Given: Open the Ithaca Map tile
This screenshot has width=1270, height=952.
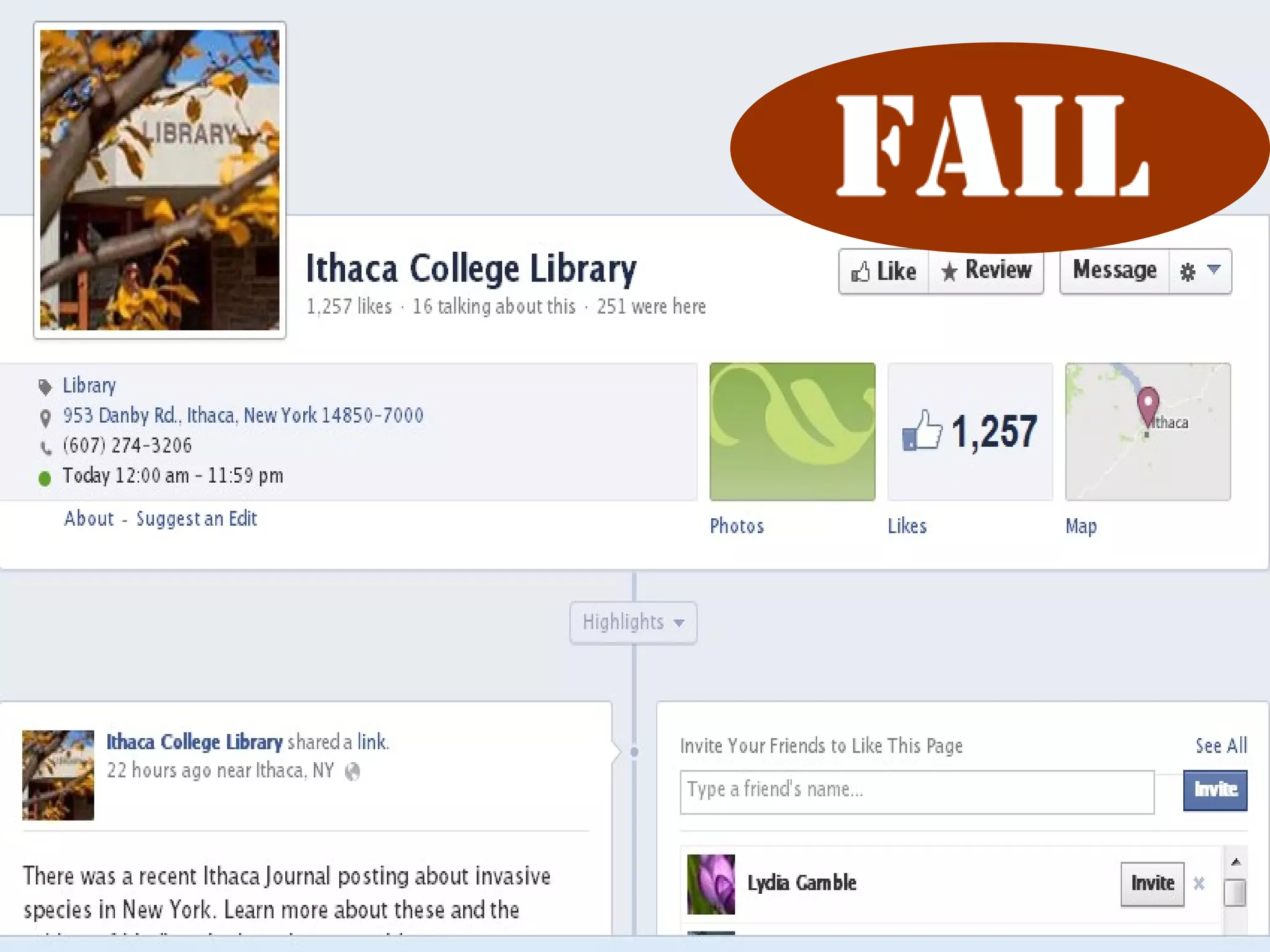Looking at the screenshot, I should point(1148,431).
